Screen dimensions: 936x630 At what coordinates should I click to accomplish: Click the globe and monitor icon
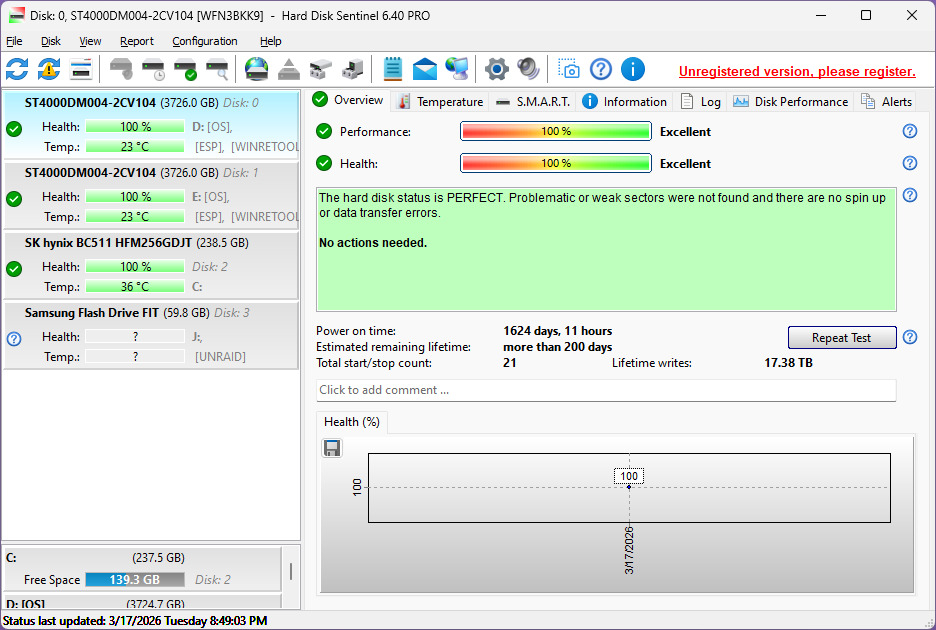coord(457,69)
